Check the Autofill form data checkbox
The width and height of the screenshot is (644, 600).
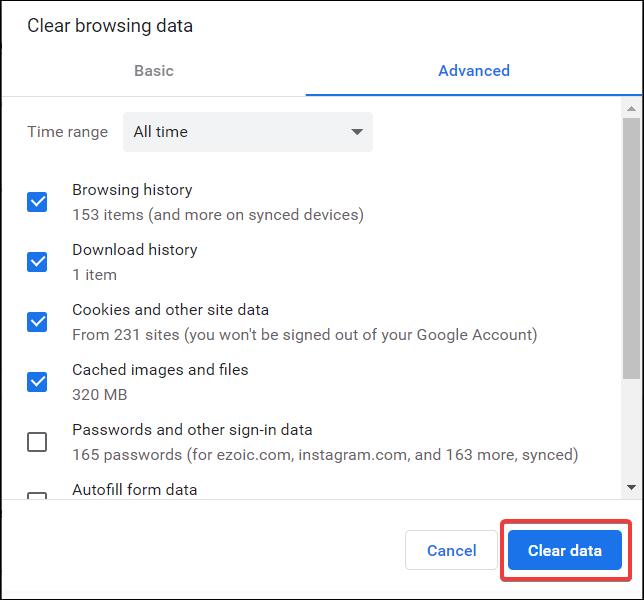(x=37, y=496)
